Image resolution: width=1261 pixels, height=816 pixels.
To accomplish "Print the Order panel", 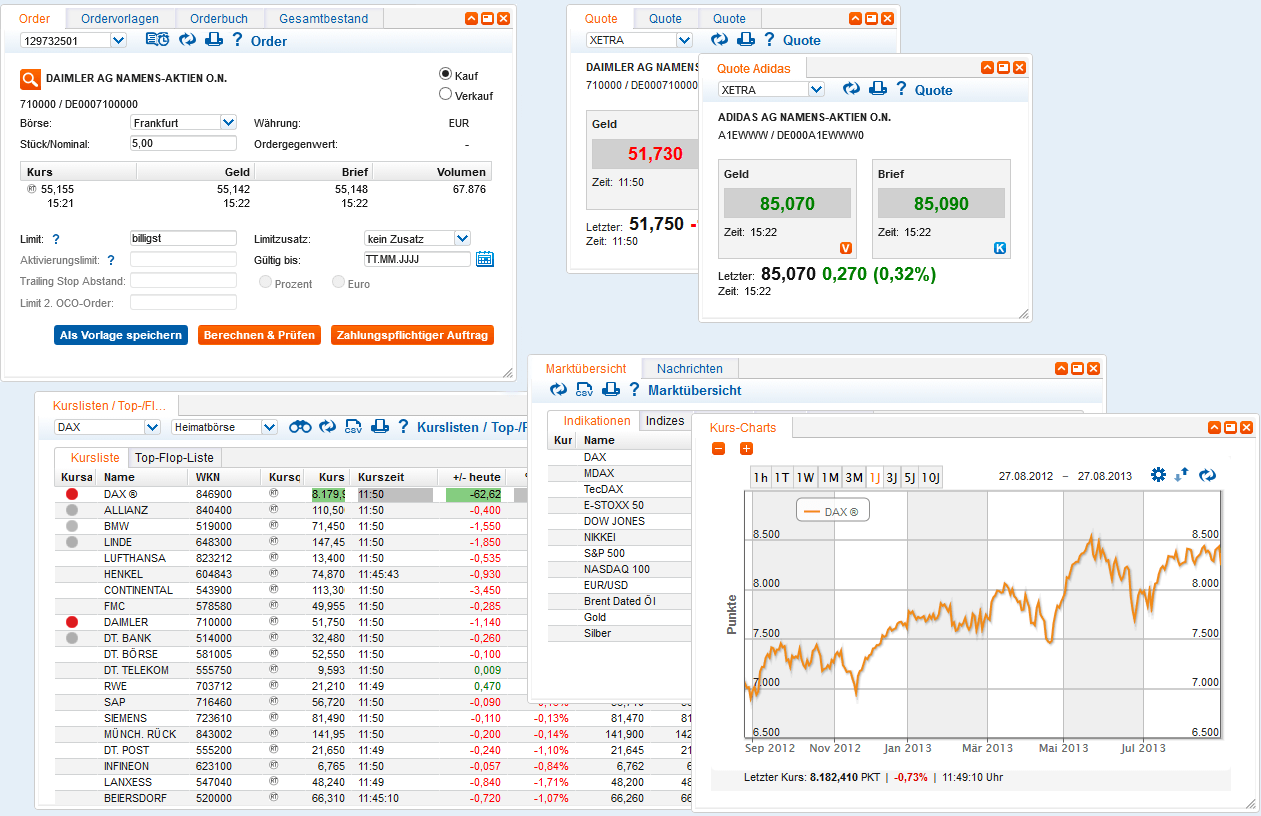I will click(213, 40).
